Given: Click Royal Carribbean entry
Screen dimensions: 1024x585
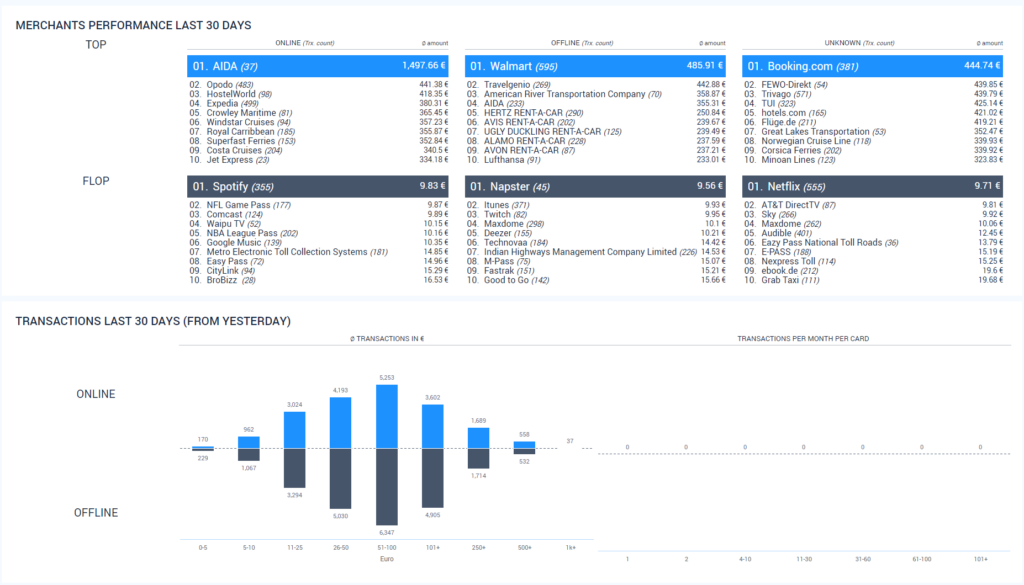Looking at the screenshot, I should (317, 131).
